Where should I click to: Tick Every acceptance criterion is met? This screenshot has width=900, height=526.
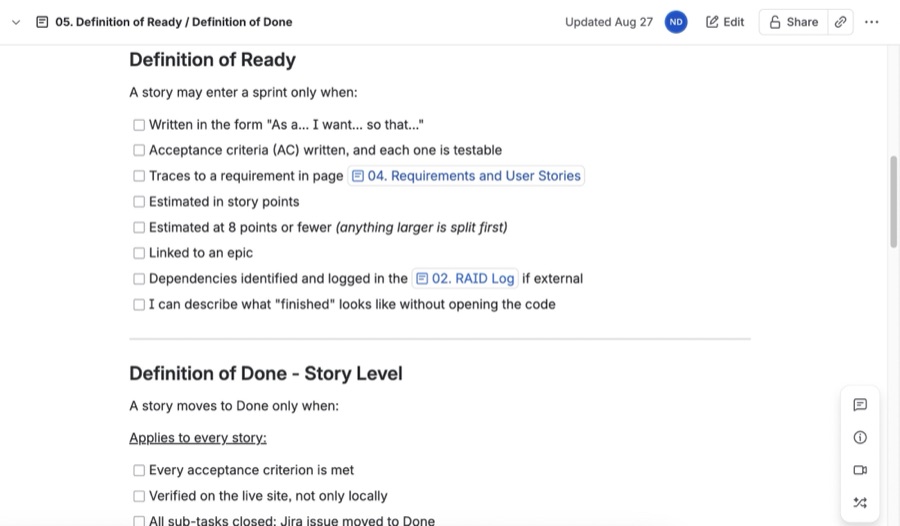pos(139,470)
